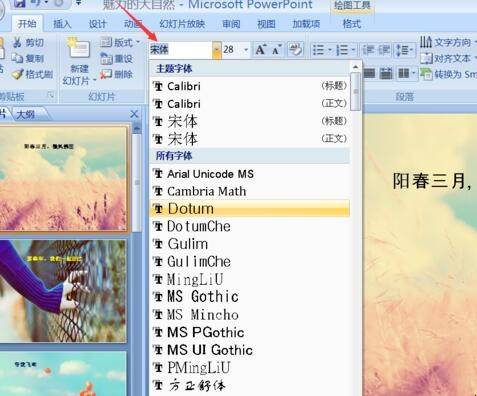Click the font size field showing 28
This screenshot has width=477, height=396.
[x=232, y=50]
